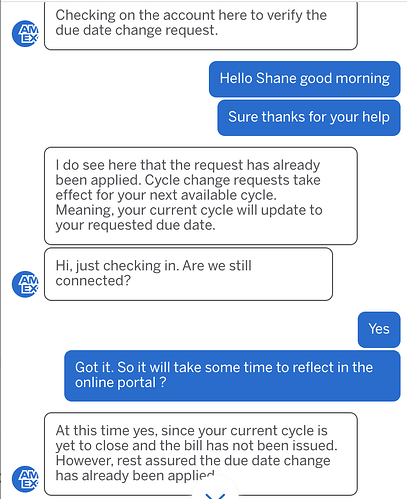407x499 pixels.
Task: Click the 'I do see here that the request' message
Action: (x=201, y=196)
